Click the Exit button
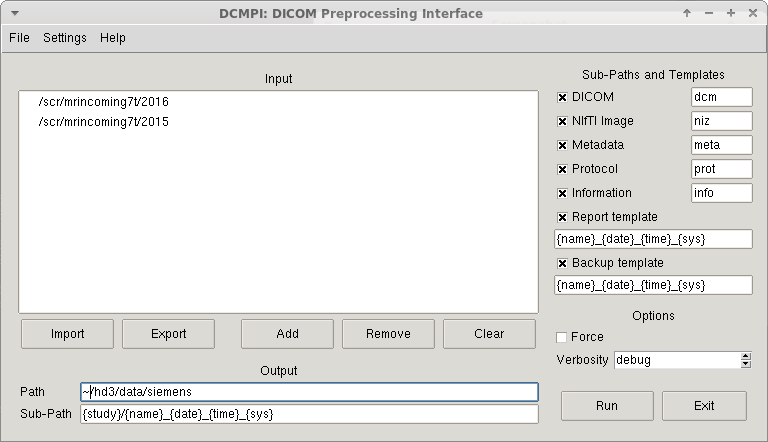 [703, 406]
